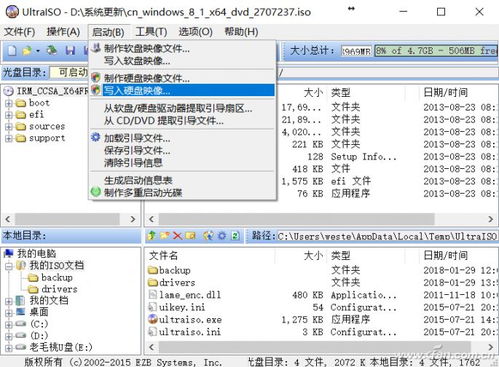Expand the boot folder tree node
499x367 pixels.
click(x=8, y=104)
